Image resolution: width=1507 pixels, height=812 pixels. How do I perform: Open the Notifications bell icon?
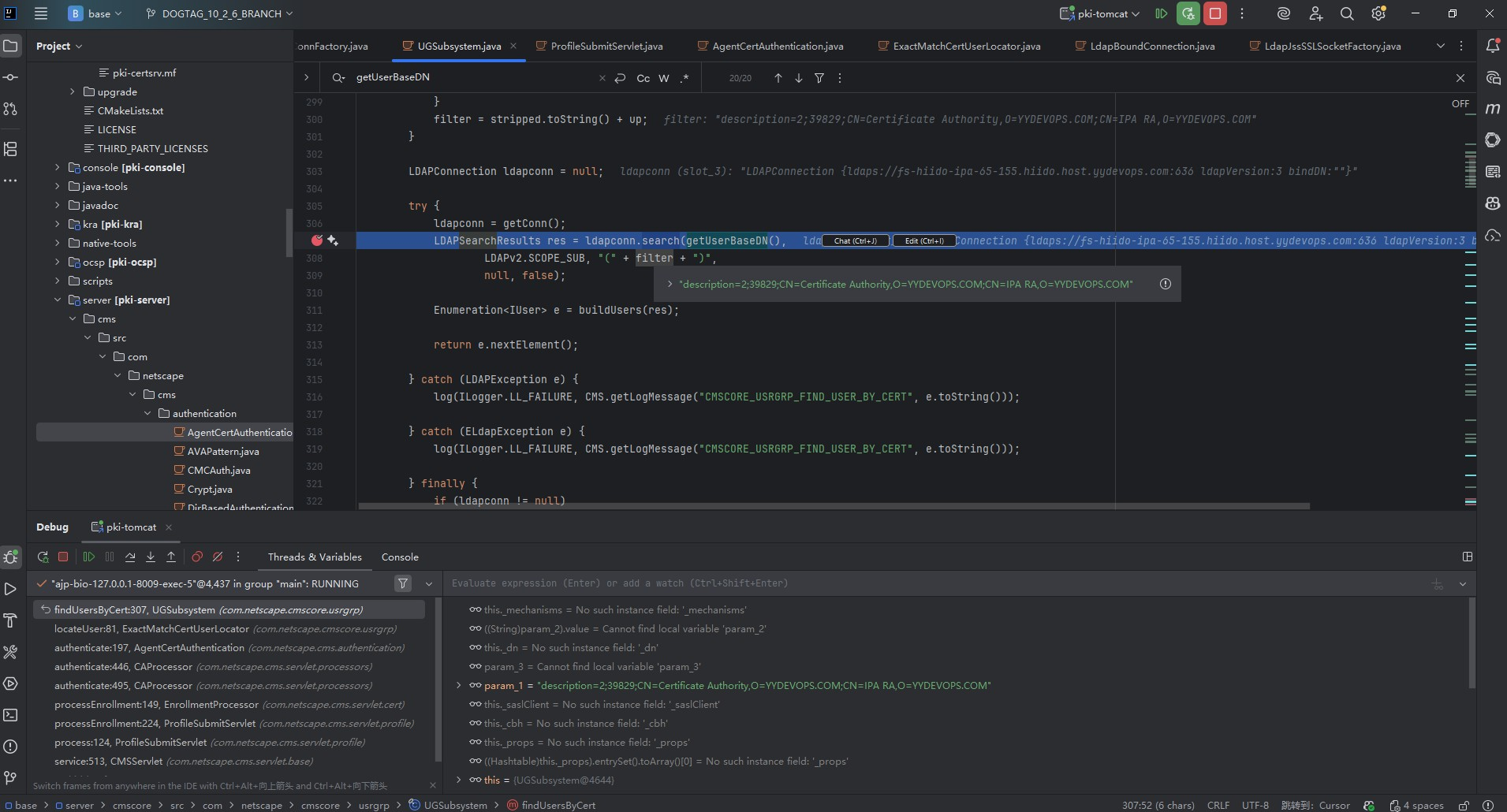(x=1492, y=46)
